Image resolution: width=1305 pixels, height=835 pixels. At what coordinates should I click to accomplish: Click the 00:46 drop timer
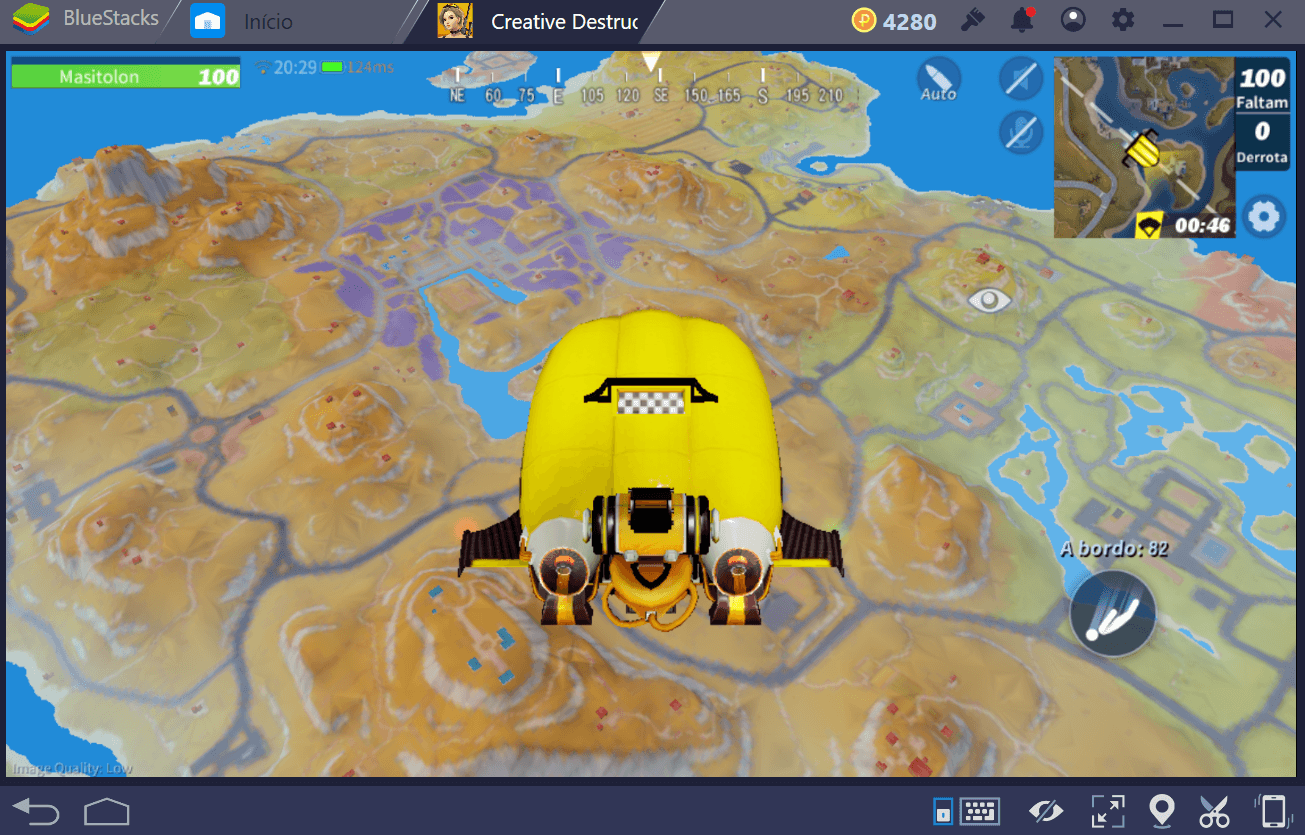coord(1202,225)
